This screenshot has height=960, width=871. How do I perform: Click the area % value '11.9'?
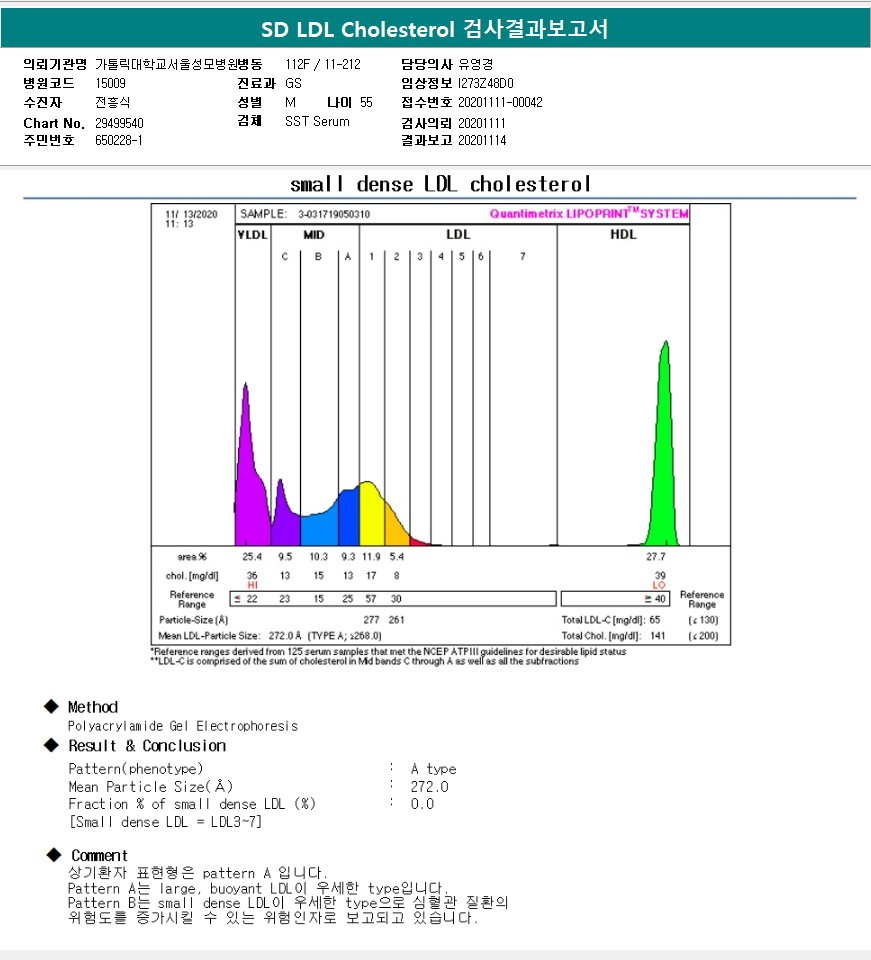[x=371, y=557]
